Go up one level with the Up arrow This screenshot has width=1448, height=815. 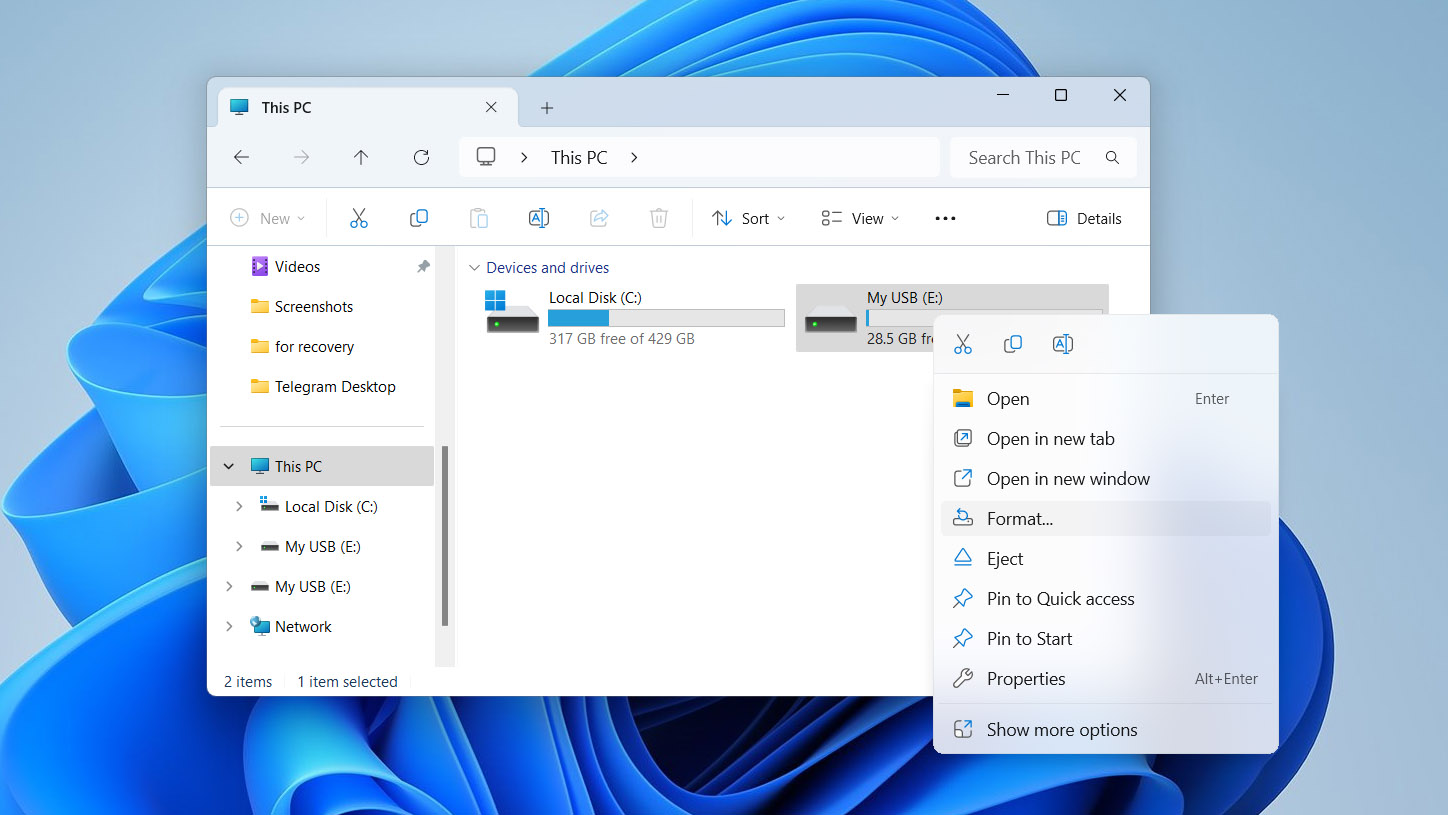point(361,157)
